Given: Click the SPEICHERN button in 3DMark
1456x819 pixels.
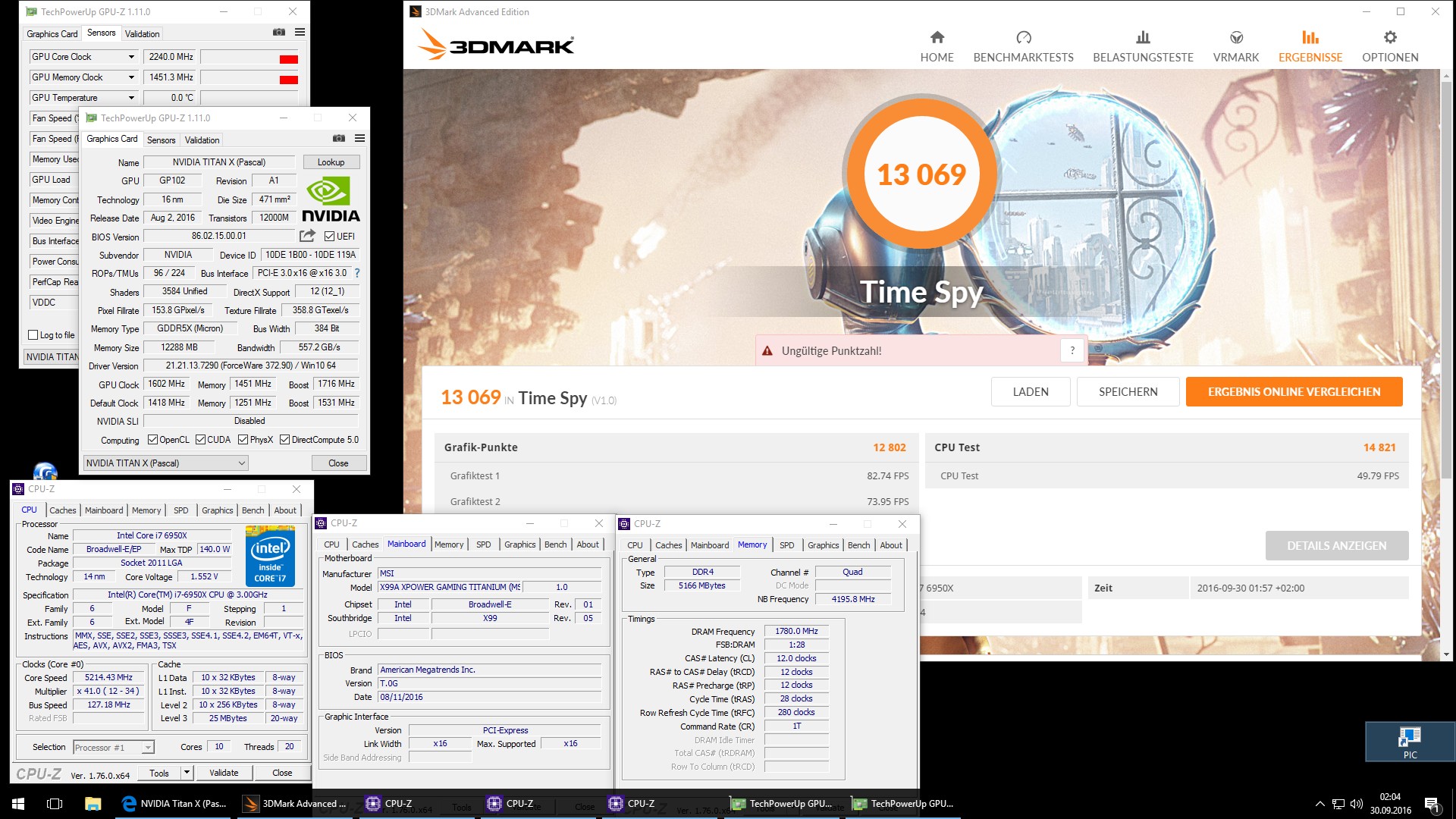Looking at the screenshot, I should (x=1128, y=392).
